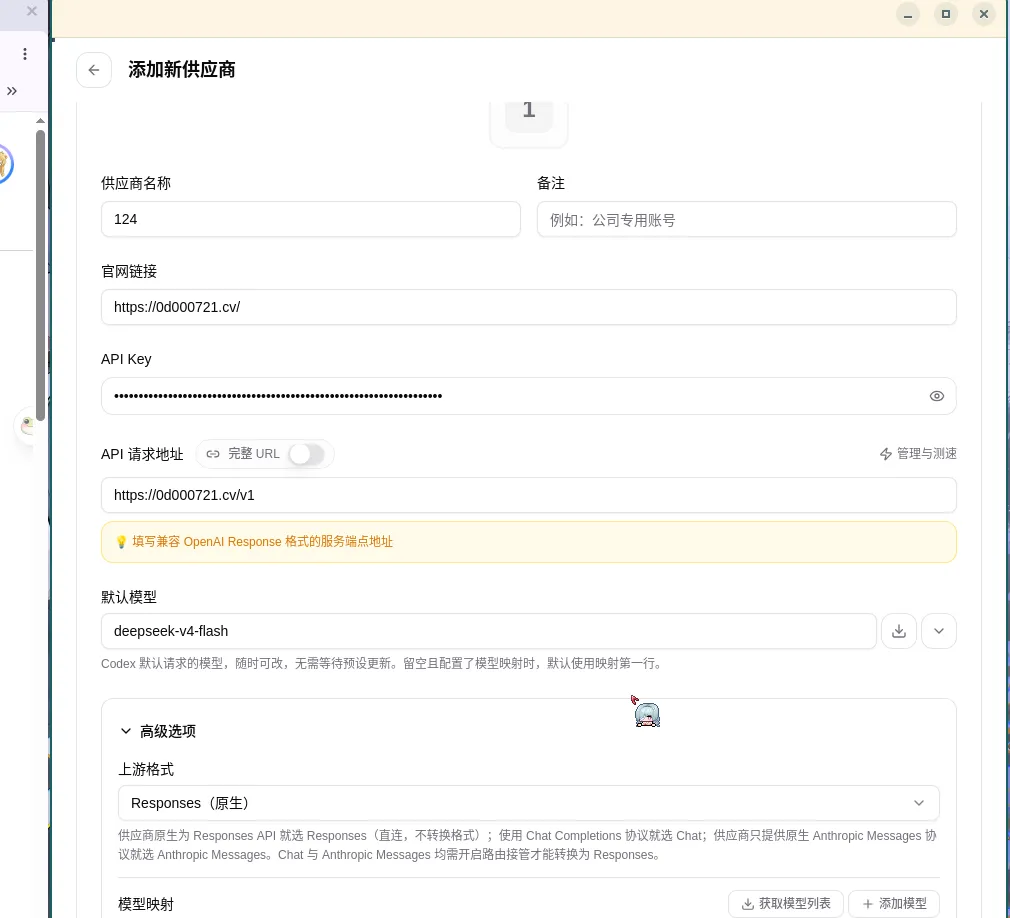Click the left window vertical scrollbar

tap(41, 276)
